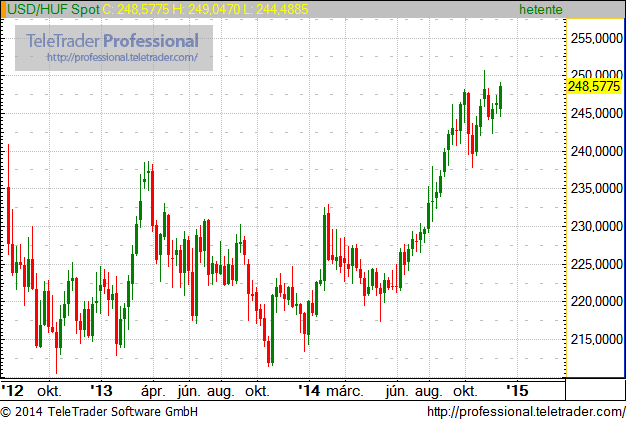The image size is (626, 421).
Task: Click the 215,0000 price axis label
Action: tap(596, 339)
